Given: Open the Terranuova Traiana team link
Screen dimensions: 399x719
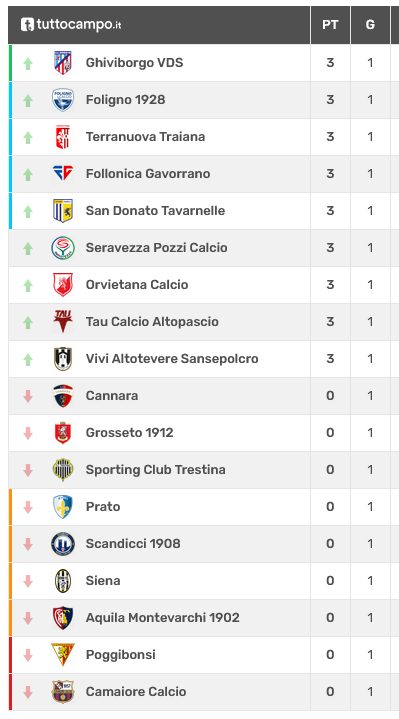Looking at the screenshot, I should pyautogui.click(x=145, y=137).
